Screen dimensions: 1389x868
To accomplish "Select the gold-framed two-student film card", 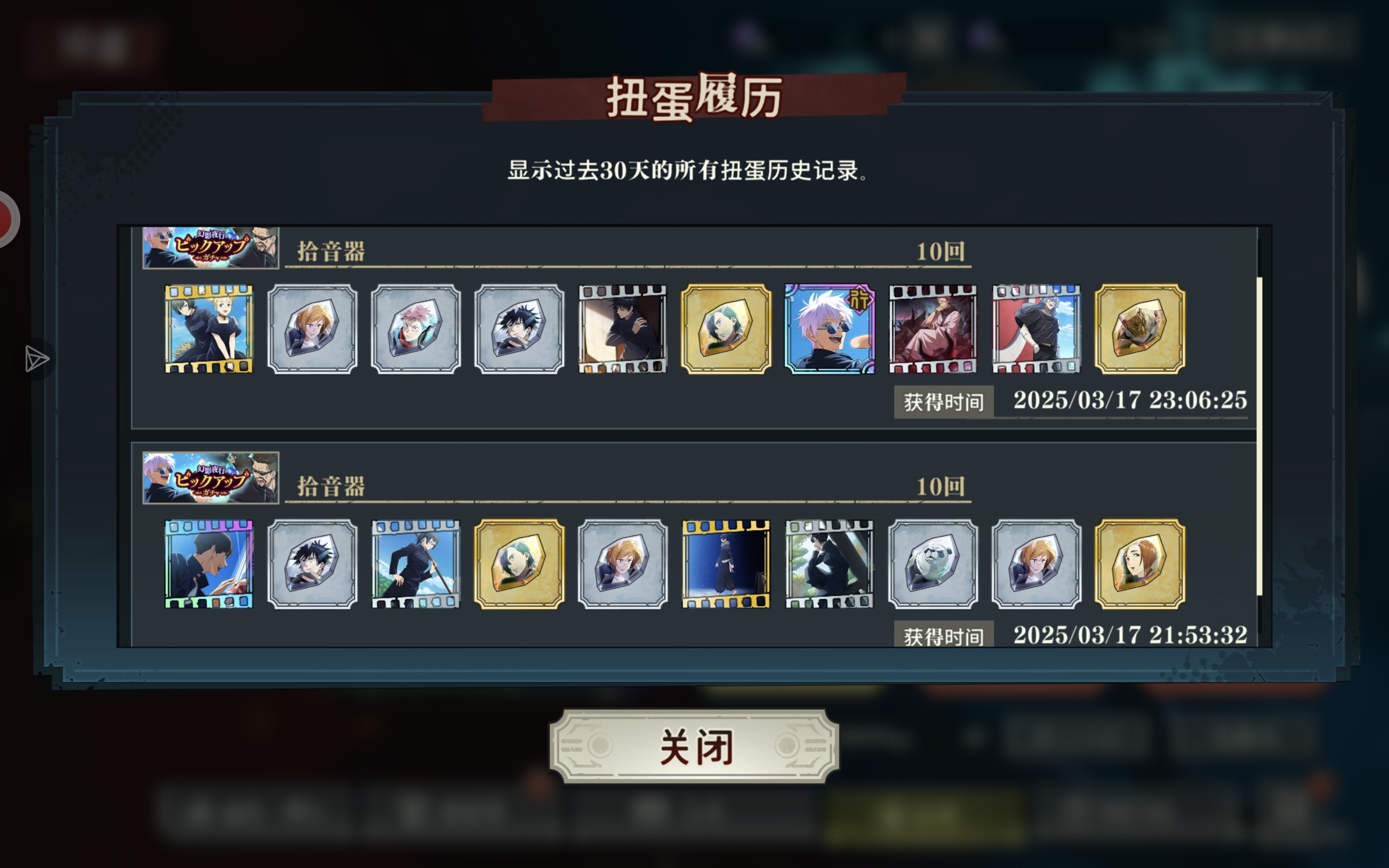I will click(209, 329).
